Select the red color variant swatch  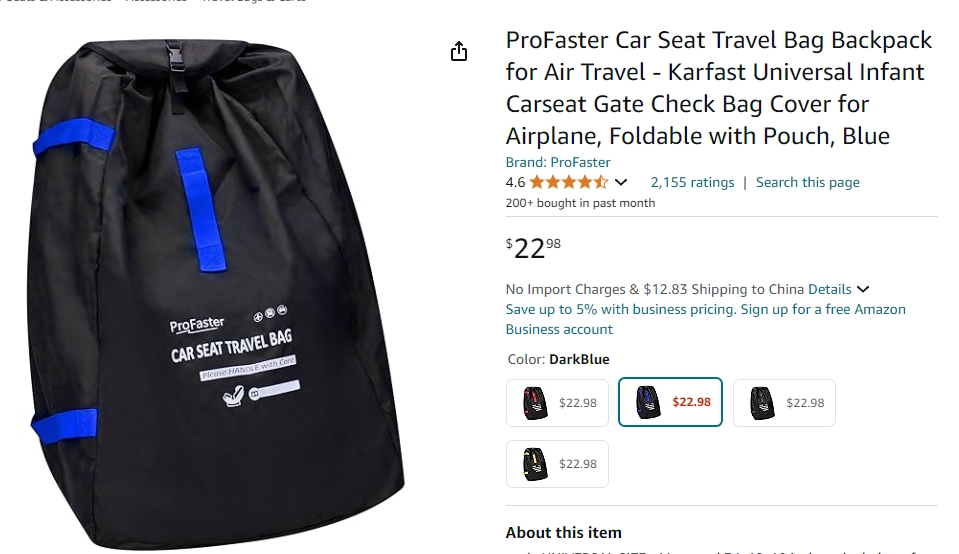(557, 403)
